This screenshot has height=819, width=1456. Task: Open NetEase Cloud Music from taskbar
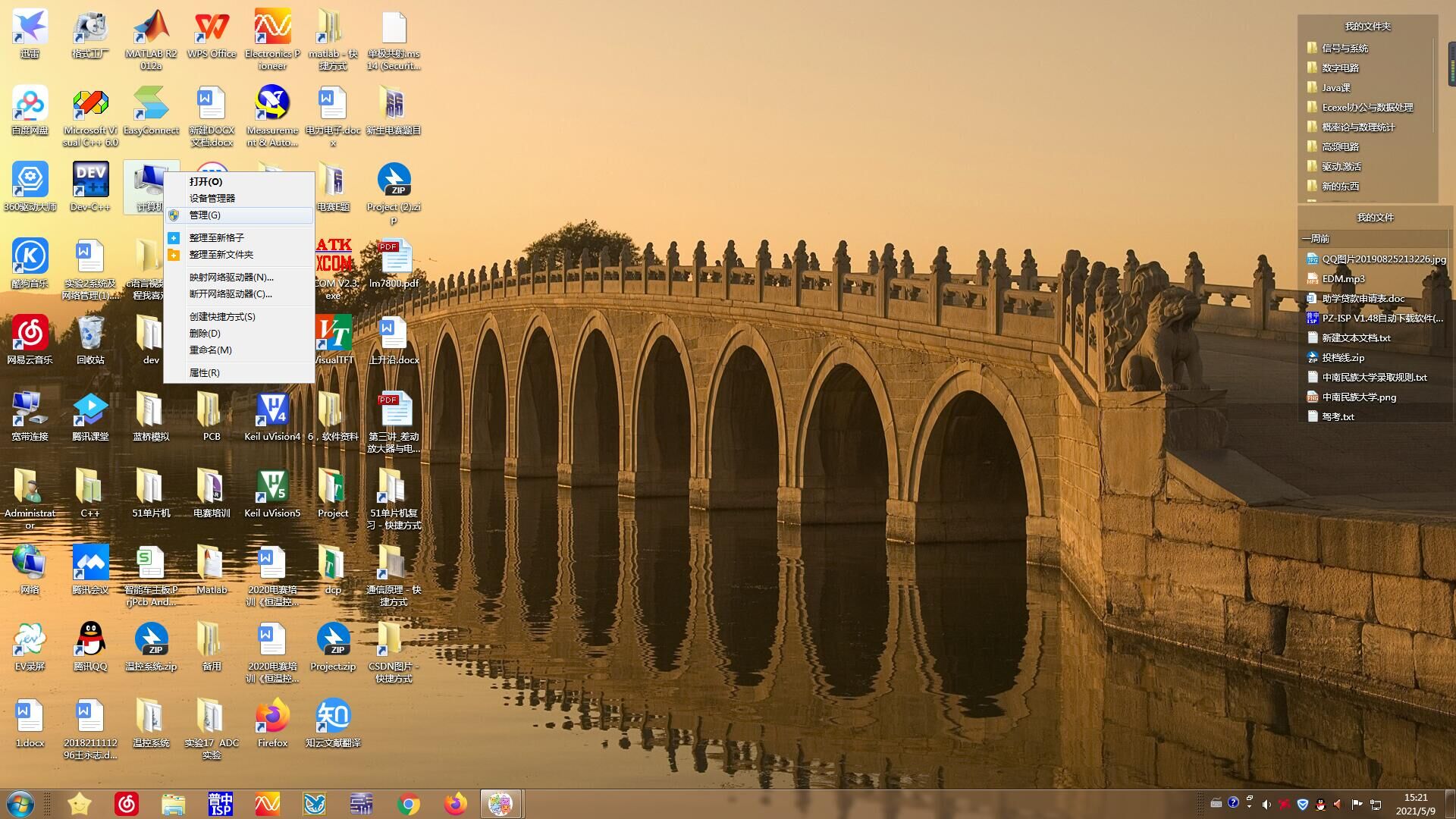126,804
